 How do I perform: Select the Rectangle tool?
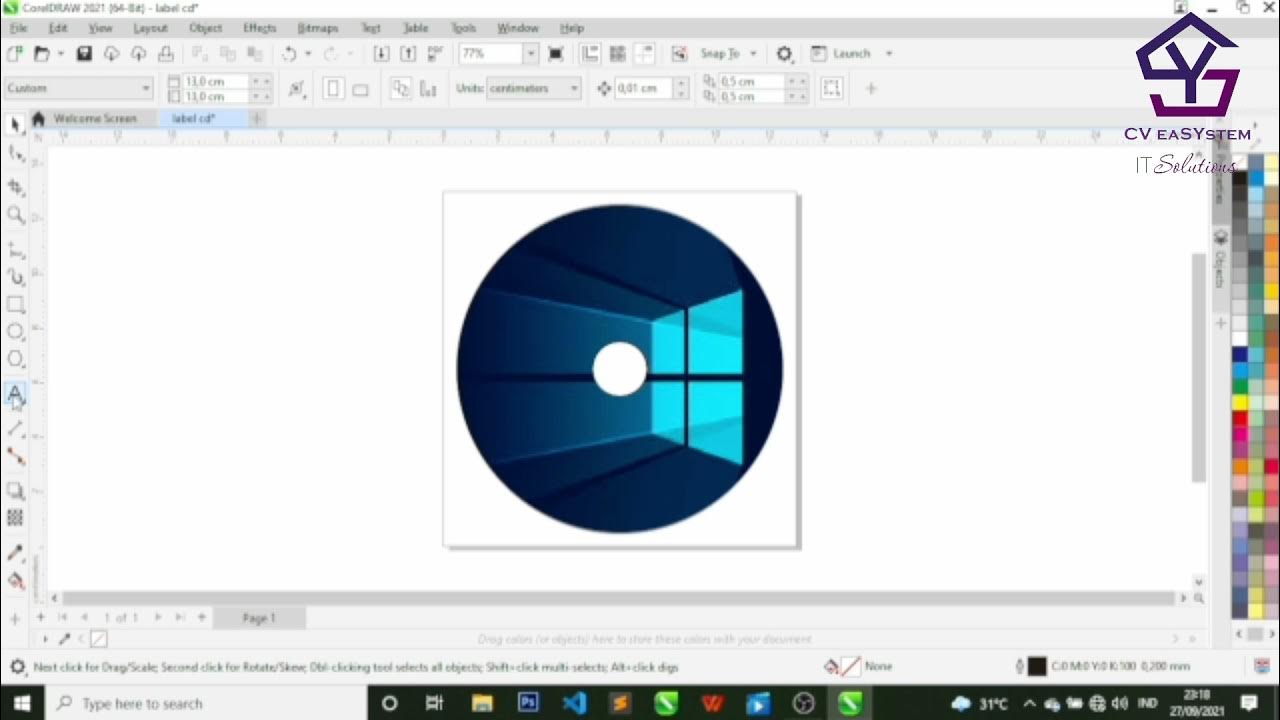coord(15,304)
